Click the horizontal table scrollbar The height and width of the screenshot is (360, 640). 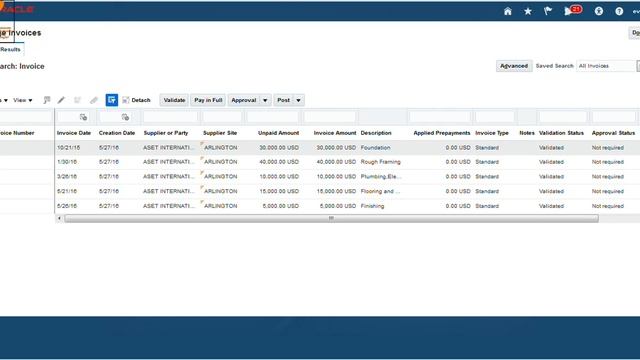[331, 218]
